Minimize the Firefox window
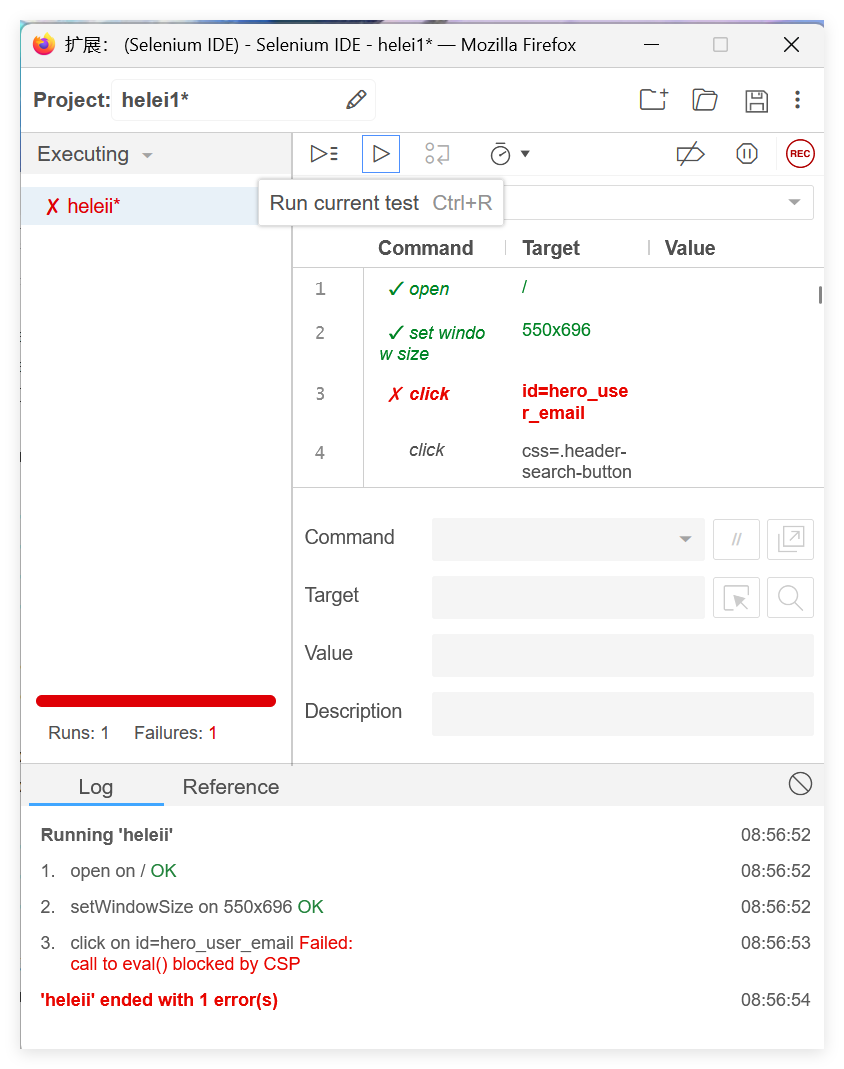Image resolution: width=844 pixels, height=1069 pixels. 652,45
